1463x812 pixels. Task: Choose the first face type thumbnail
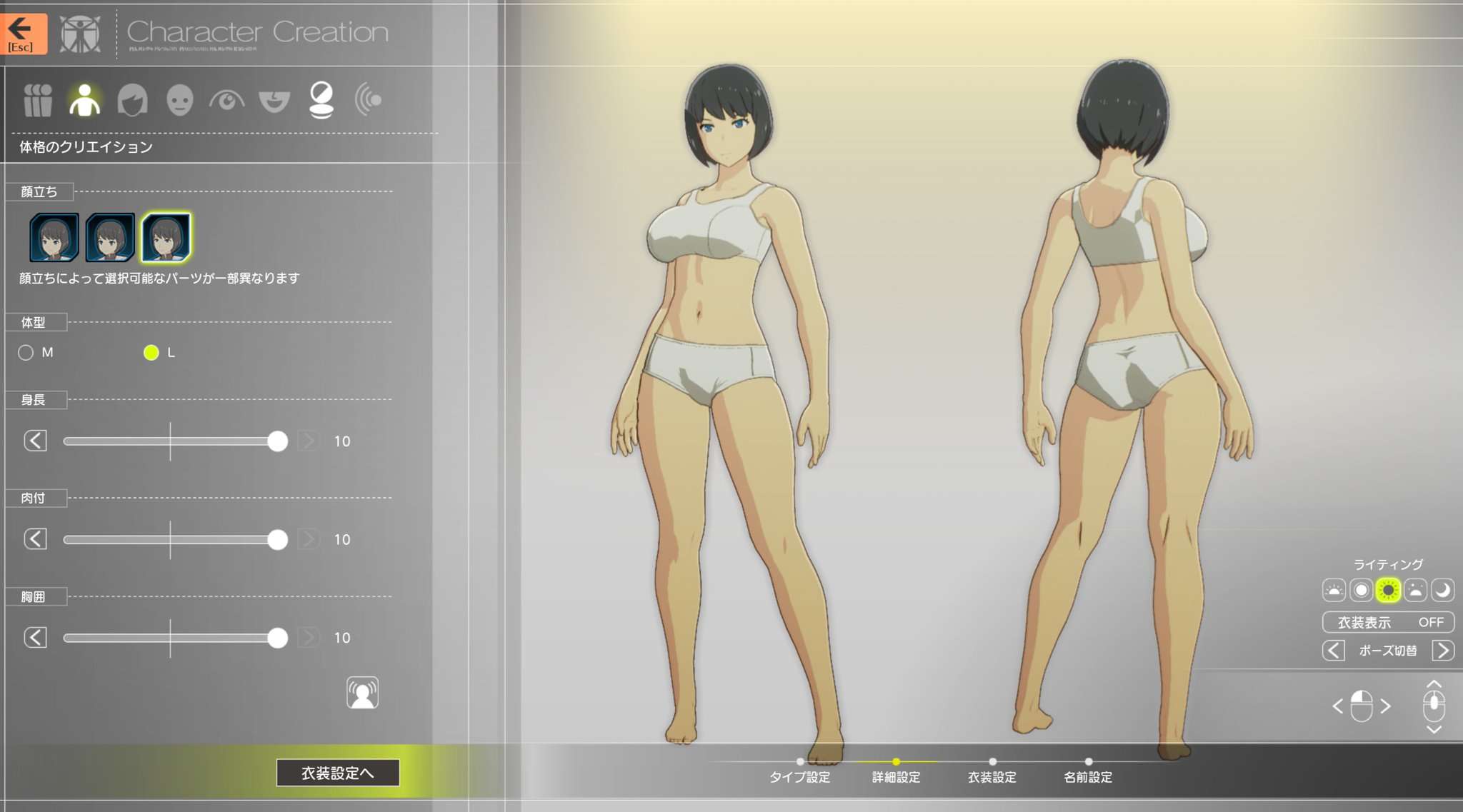point(54,238)
